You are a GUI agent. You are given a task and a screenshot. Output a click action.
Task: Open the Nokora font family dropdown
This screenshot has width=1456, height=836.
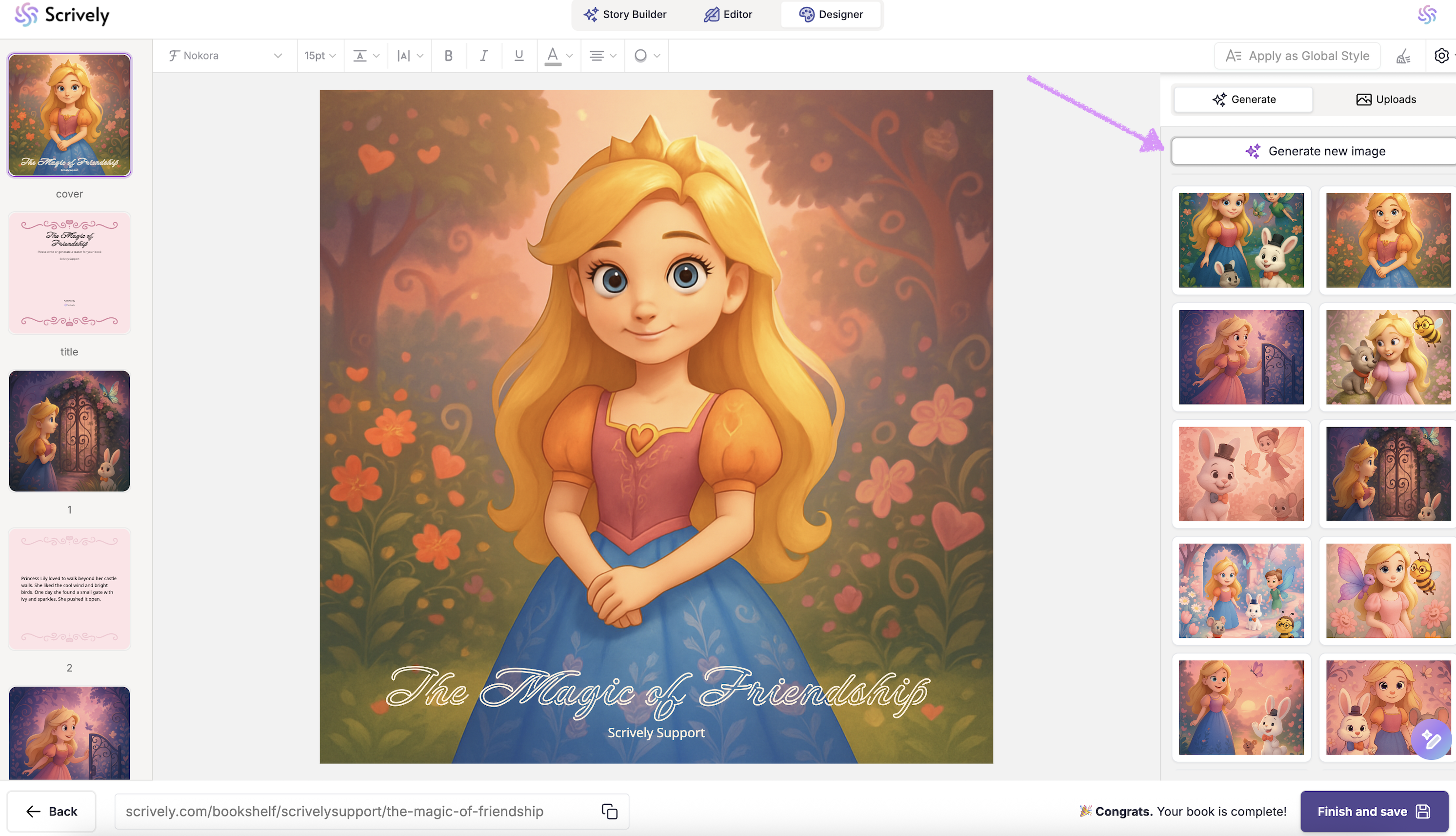(x=225, y=56)
